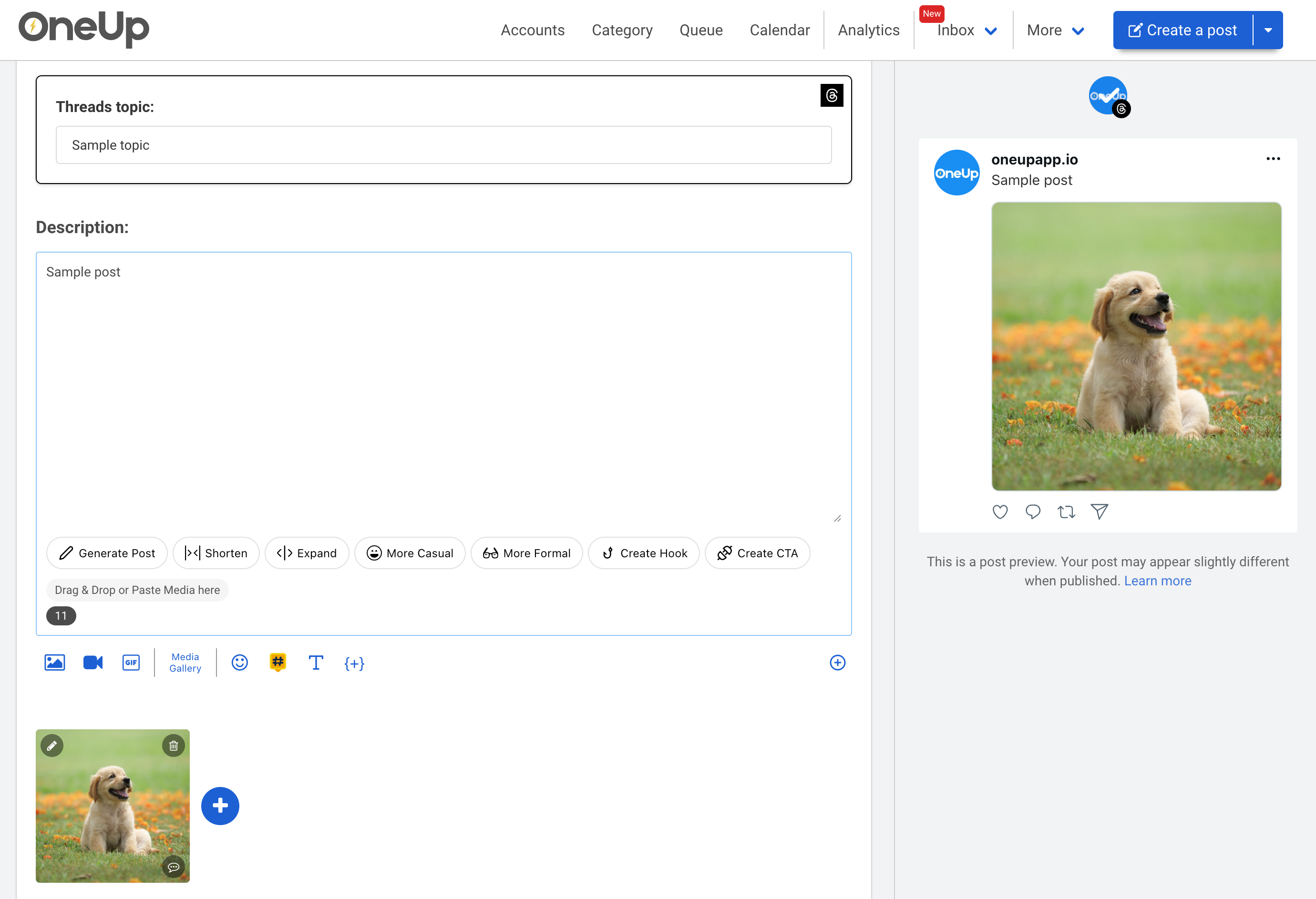
Task: Delete the puppy image with trash icon
Action: (173, 746)
